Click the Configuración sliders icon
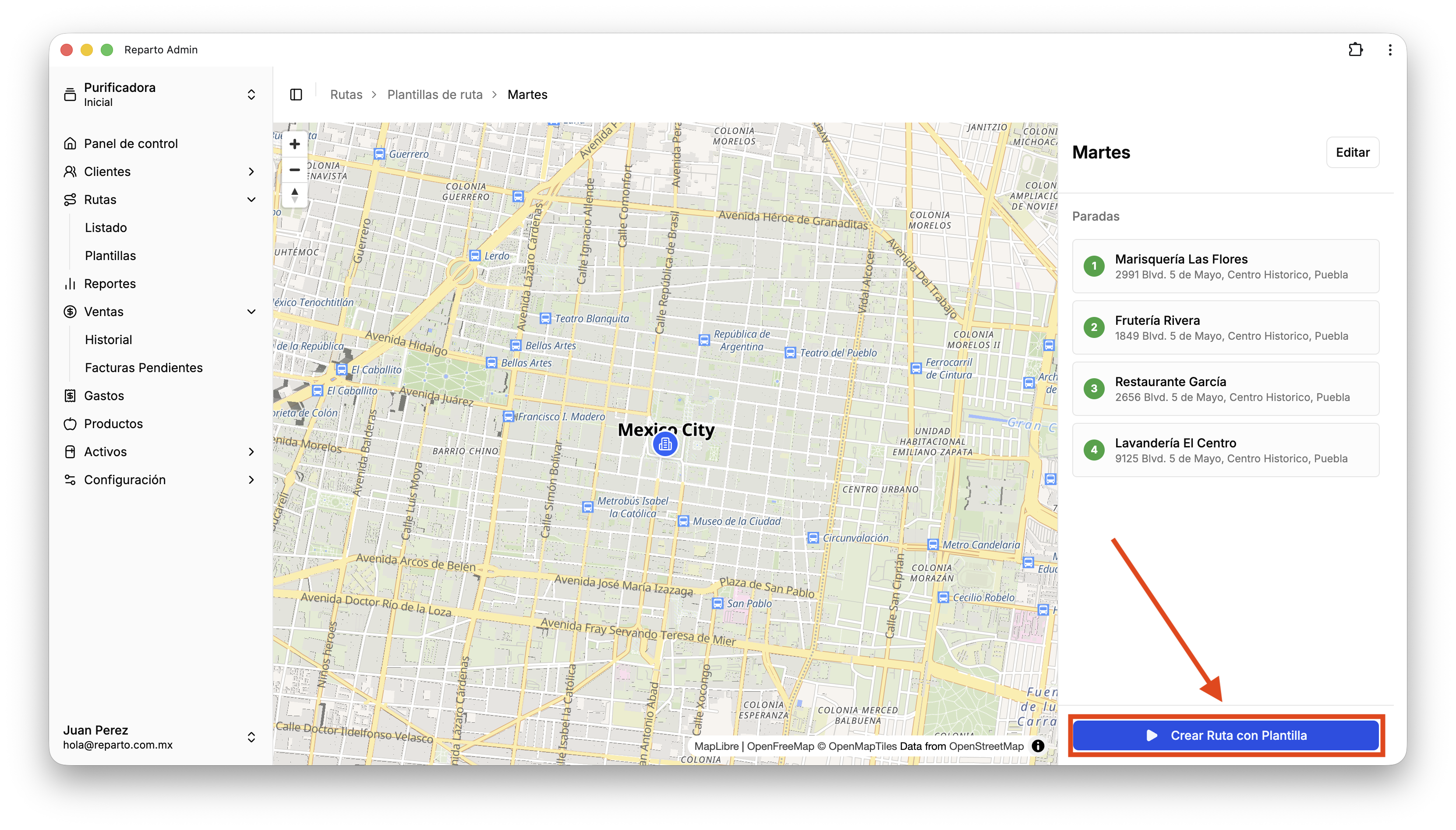 70,480
